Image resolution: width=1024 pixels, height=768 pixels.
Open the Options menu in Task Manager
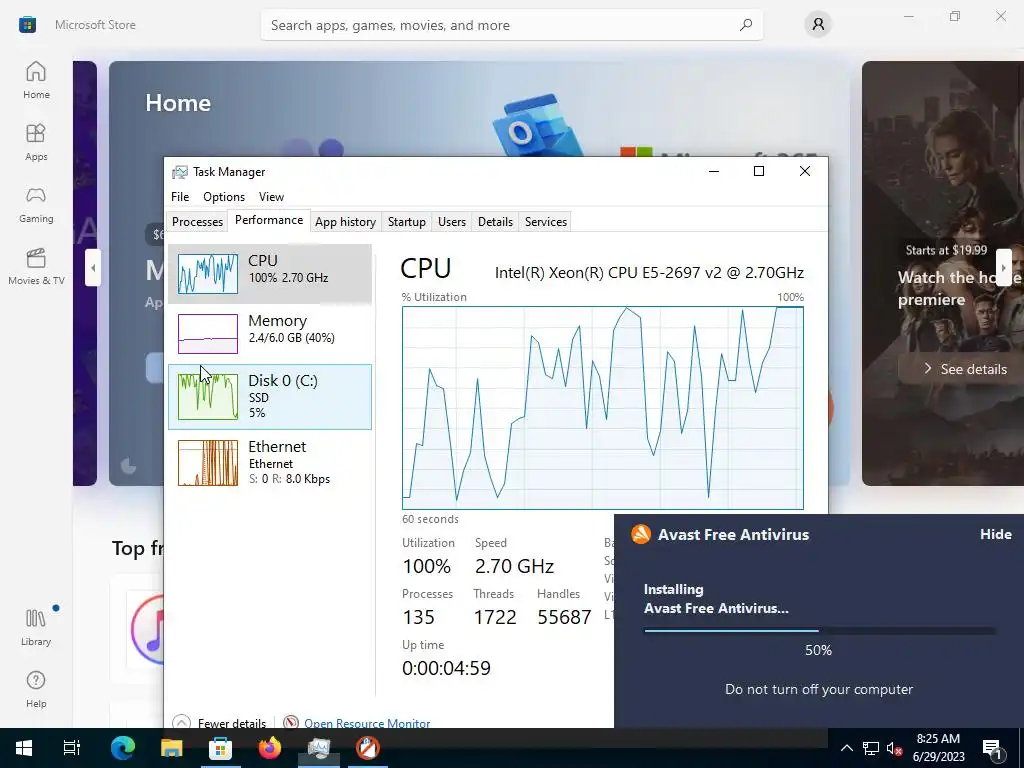[x=223, y=197]
